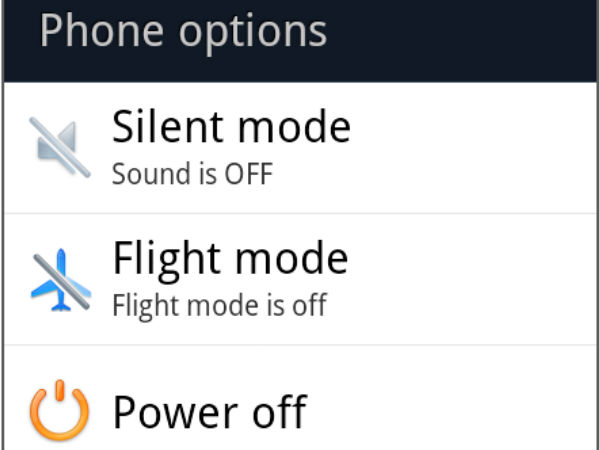Turn sound back on using the speaker icon
This screenshot has height=450, width=600.
[59, 148]
